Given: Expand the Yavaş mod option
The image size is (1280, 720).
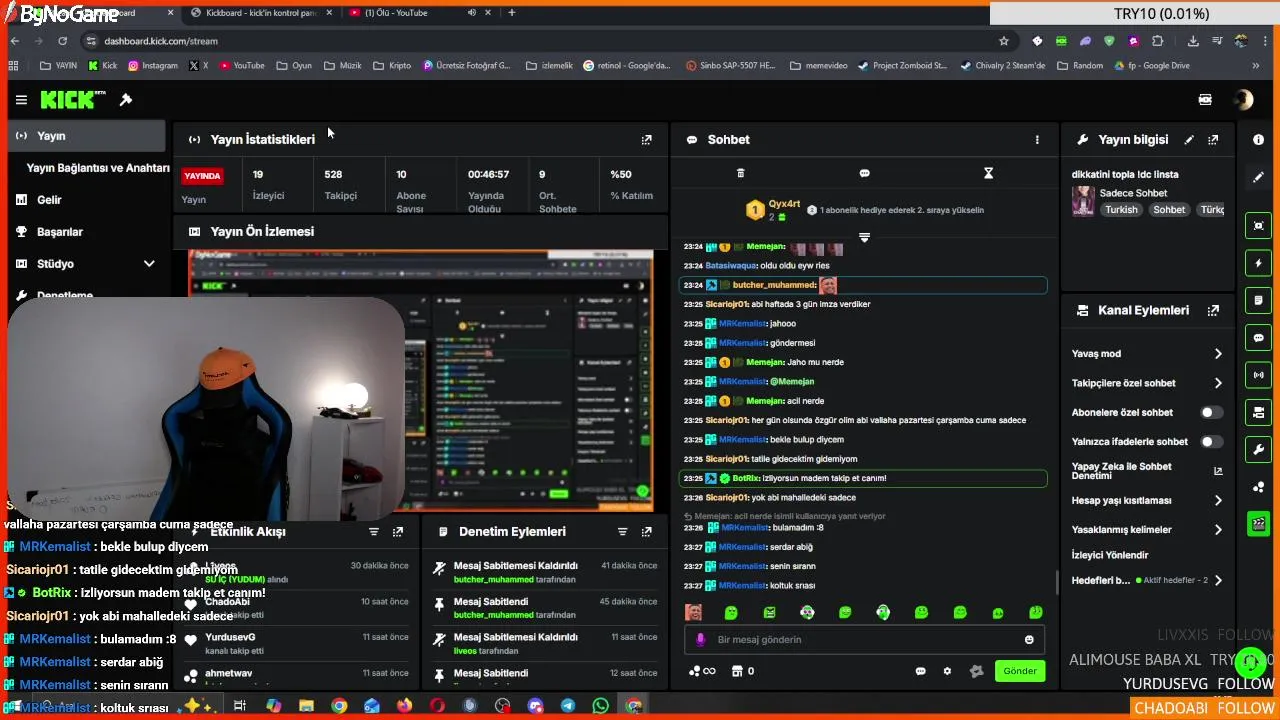Looking at the screenshot, I should 1218,354.
